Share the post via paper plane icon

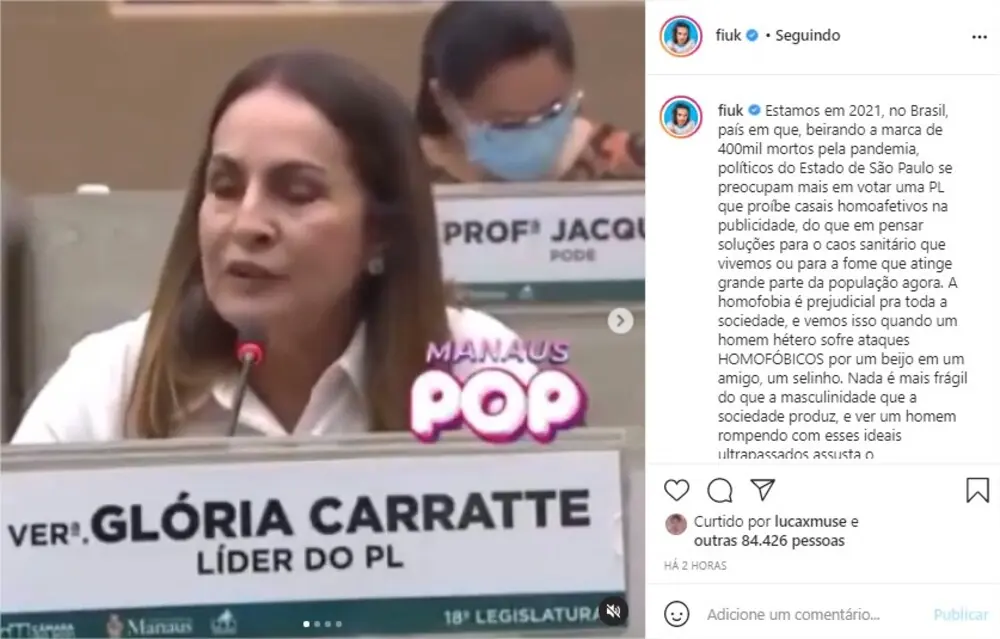(x=762, y=489)
